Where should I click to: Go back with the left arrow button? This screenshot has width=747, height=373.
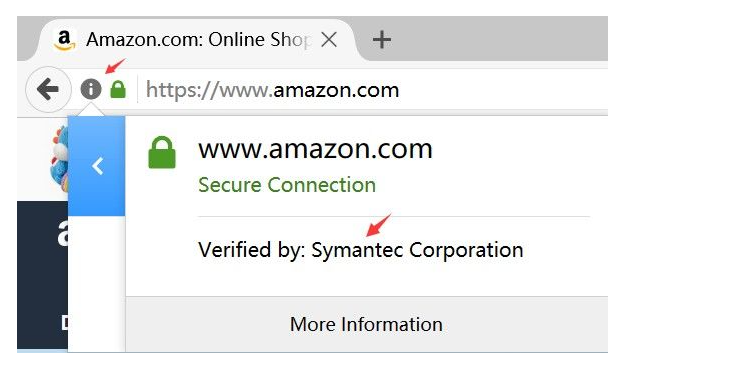[48, 89]
